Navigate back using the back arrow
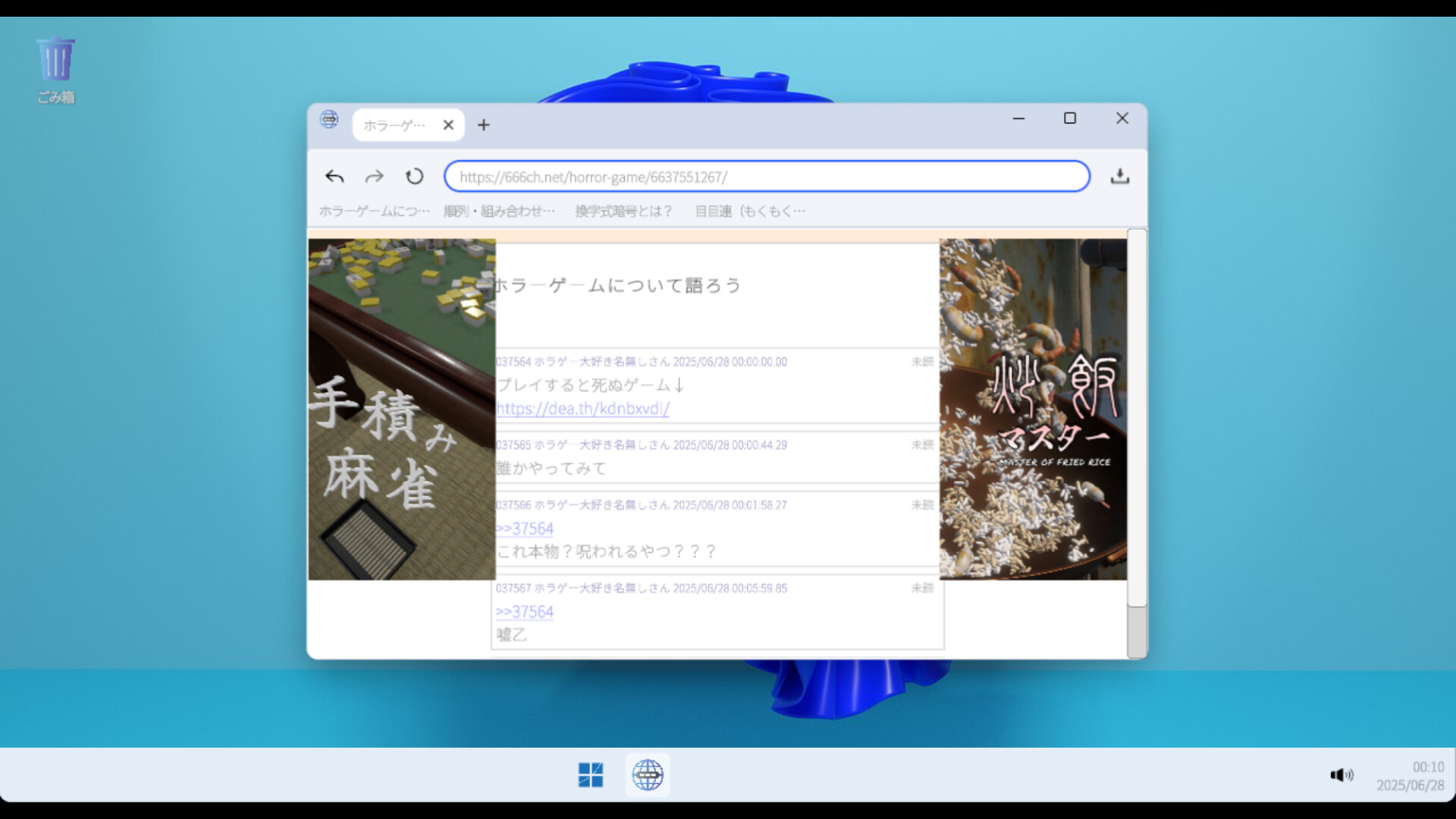The image size is (1456, 819). click(334, 176)
